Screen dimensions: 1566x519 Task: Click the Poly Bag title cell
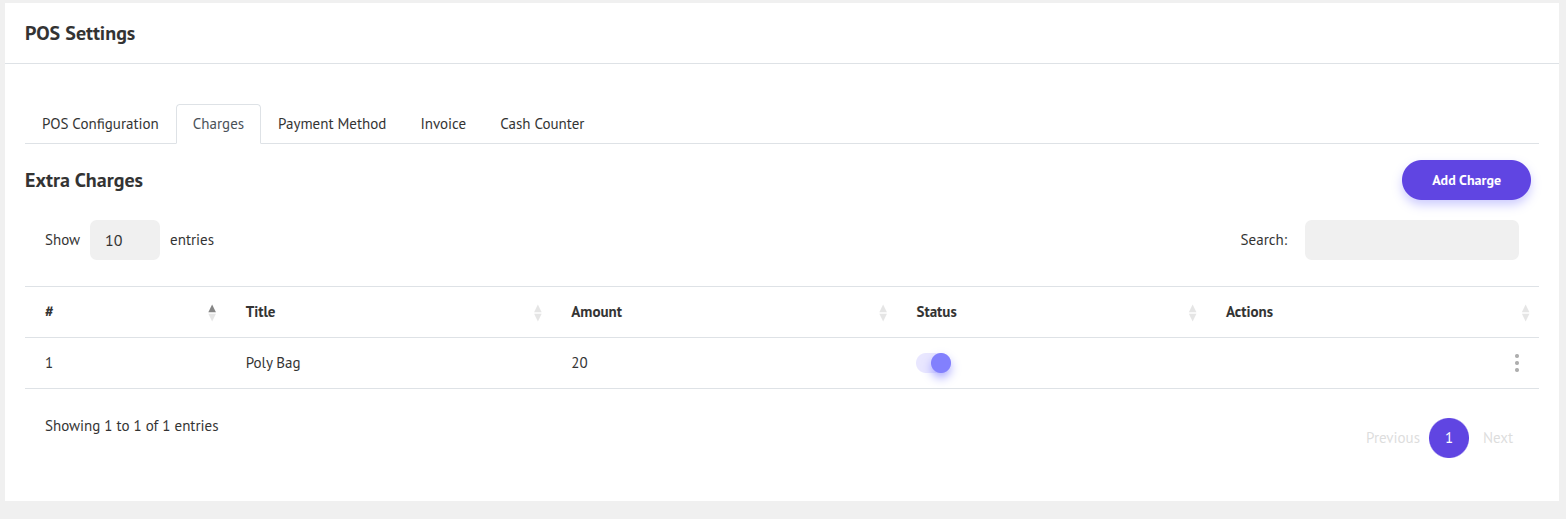pos(273,363)
